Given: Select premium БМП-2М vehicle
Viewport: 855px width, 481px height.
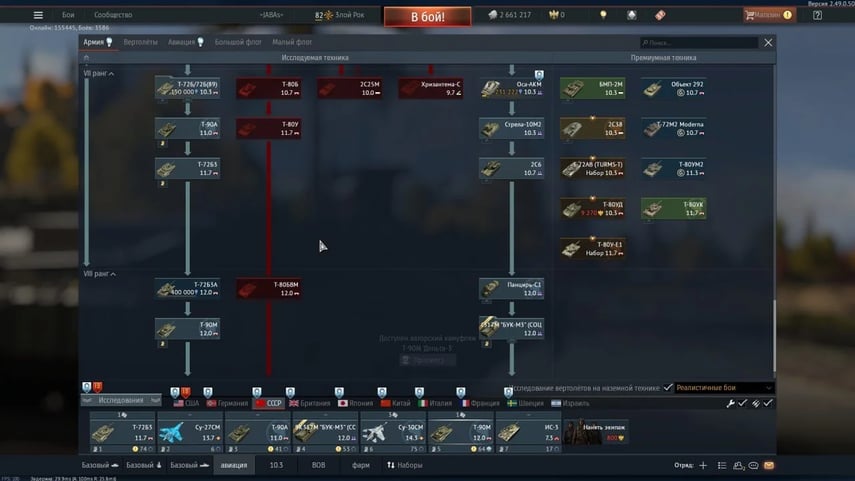Looking at the screenshot, I should coord(593,89).
